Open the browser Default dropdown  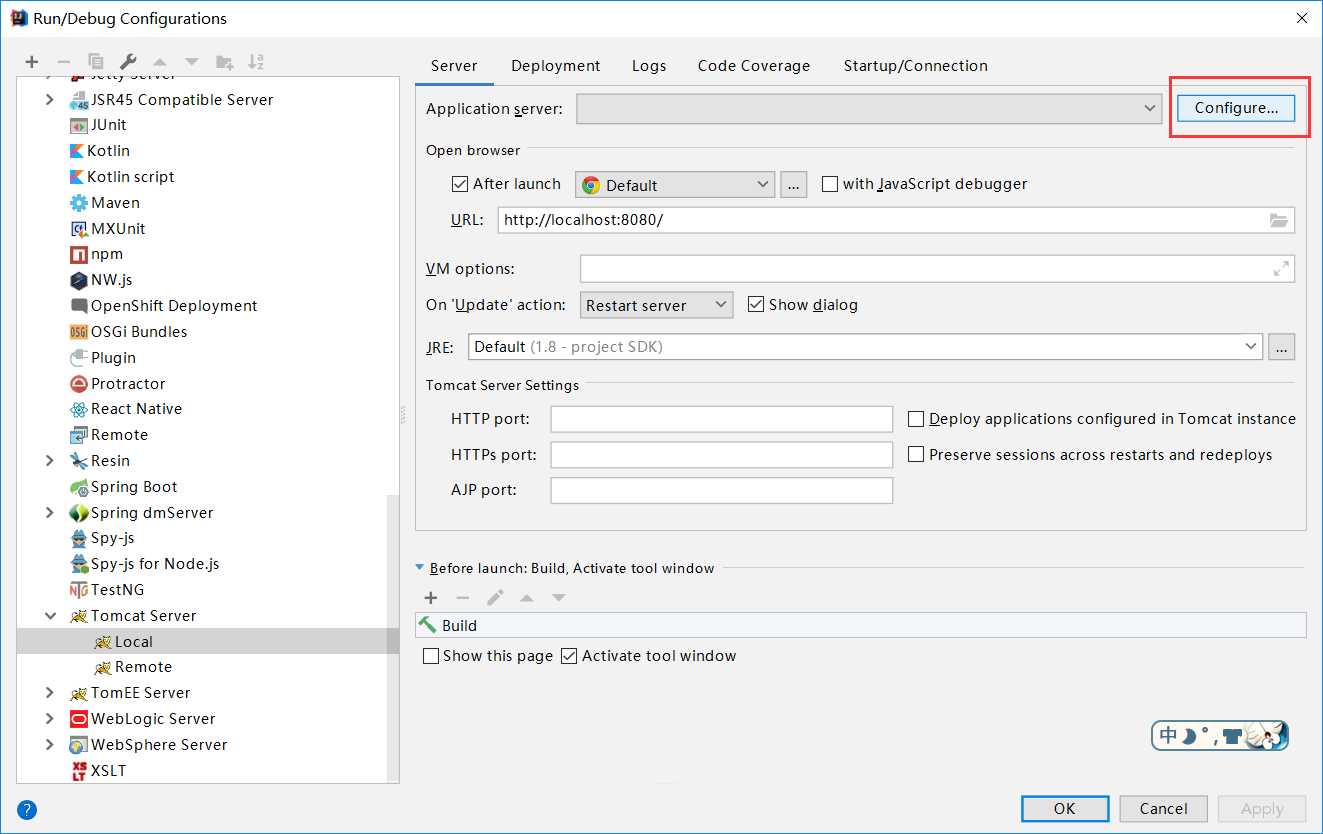point(675,185)
